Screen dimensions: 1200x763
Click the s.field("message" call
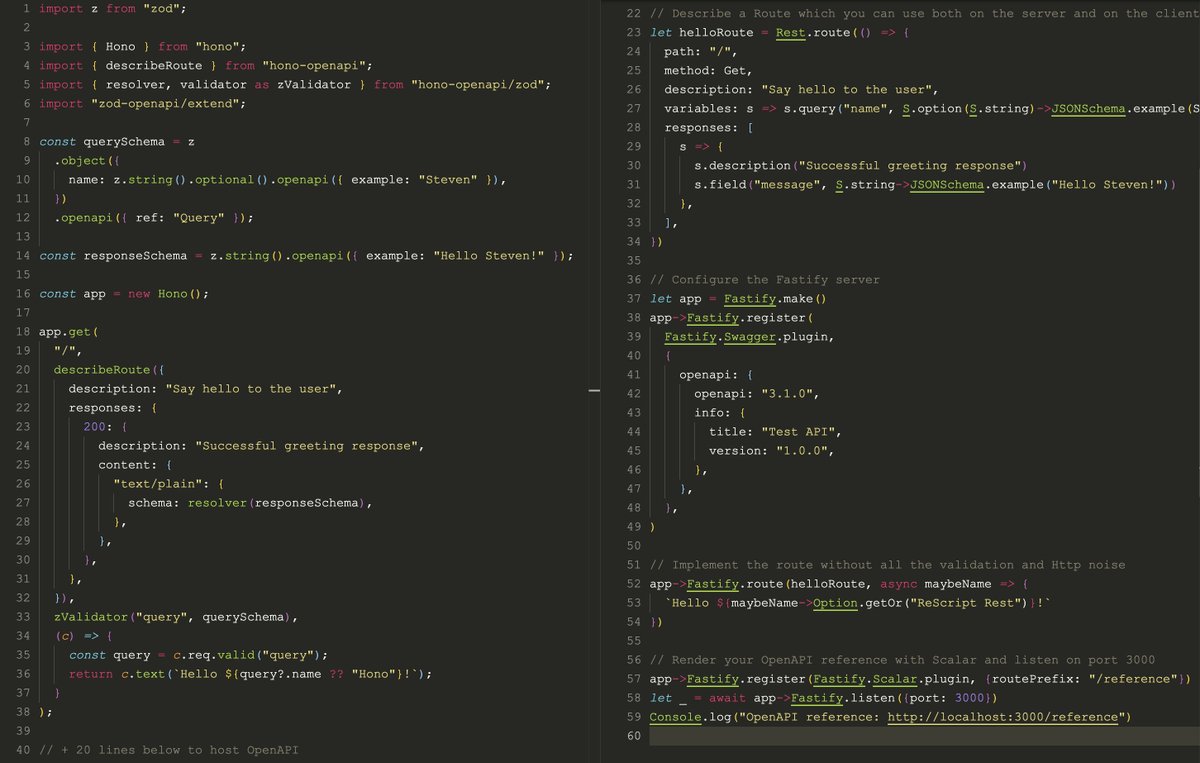coord(760,184)
